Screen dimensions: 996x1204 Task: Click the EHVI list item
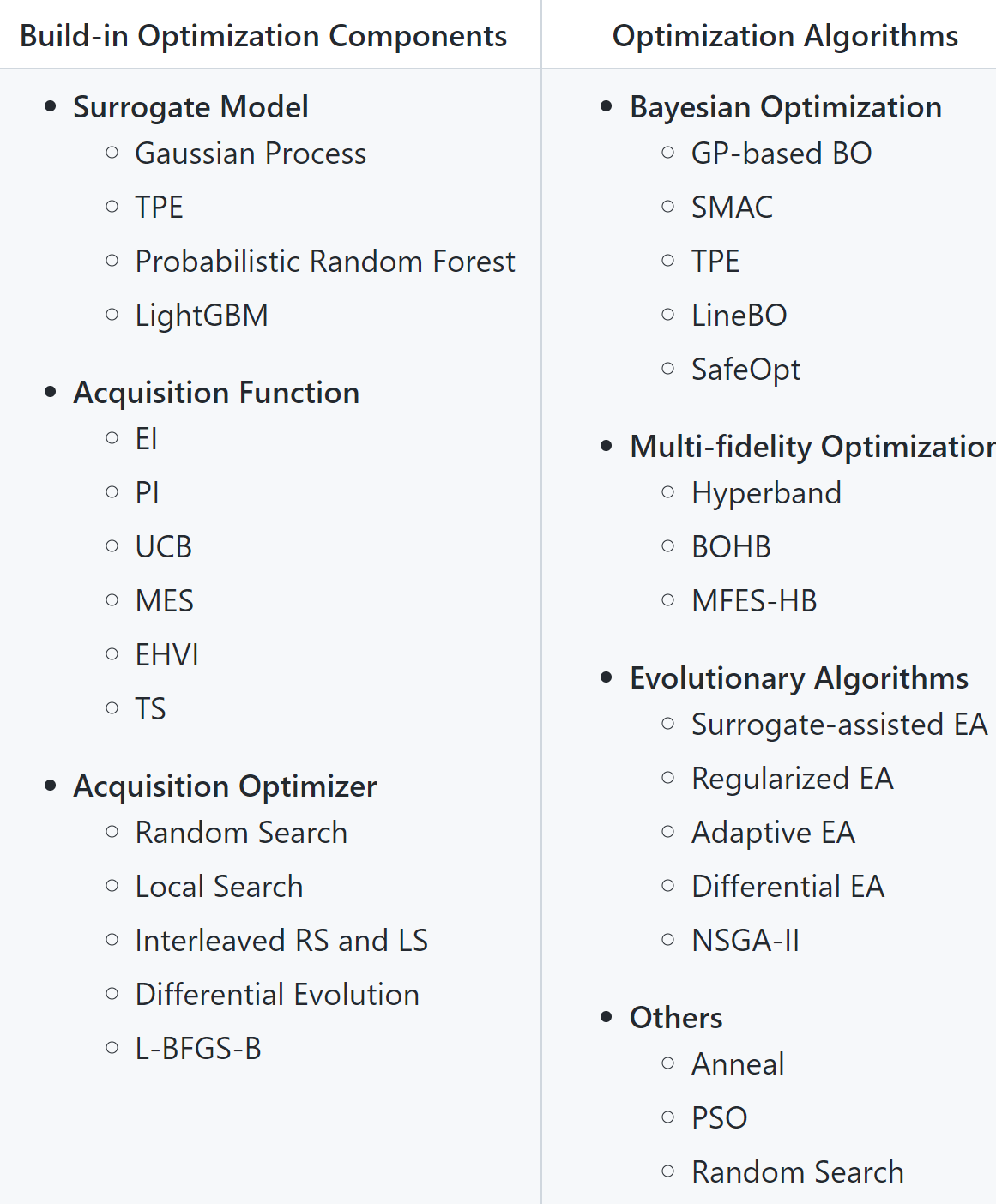(167, 655)
